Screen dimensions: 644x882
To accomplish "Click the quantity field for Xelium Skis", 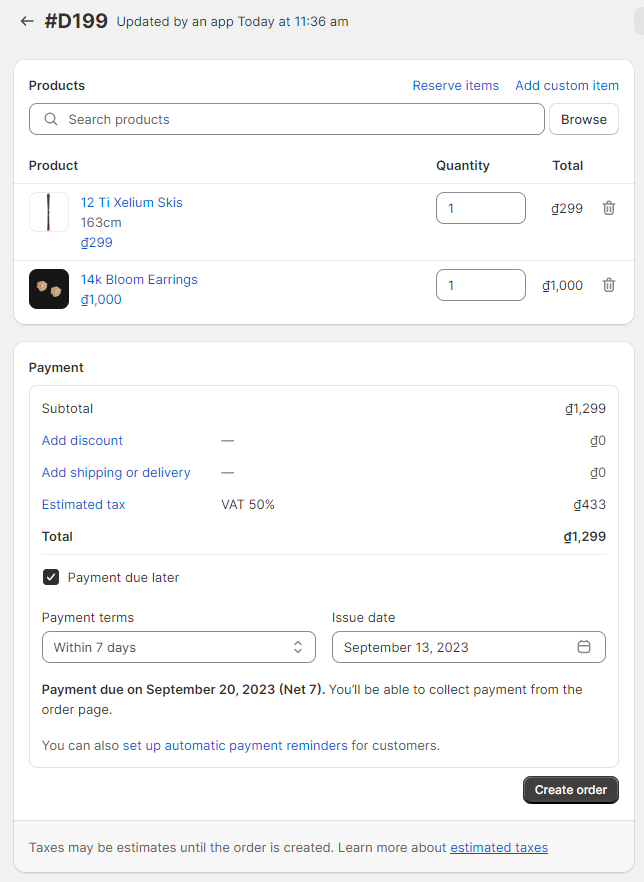I will (480, 208).
